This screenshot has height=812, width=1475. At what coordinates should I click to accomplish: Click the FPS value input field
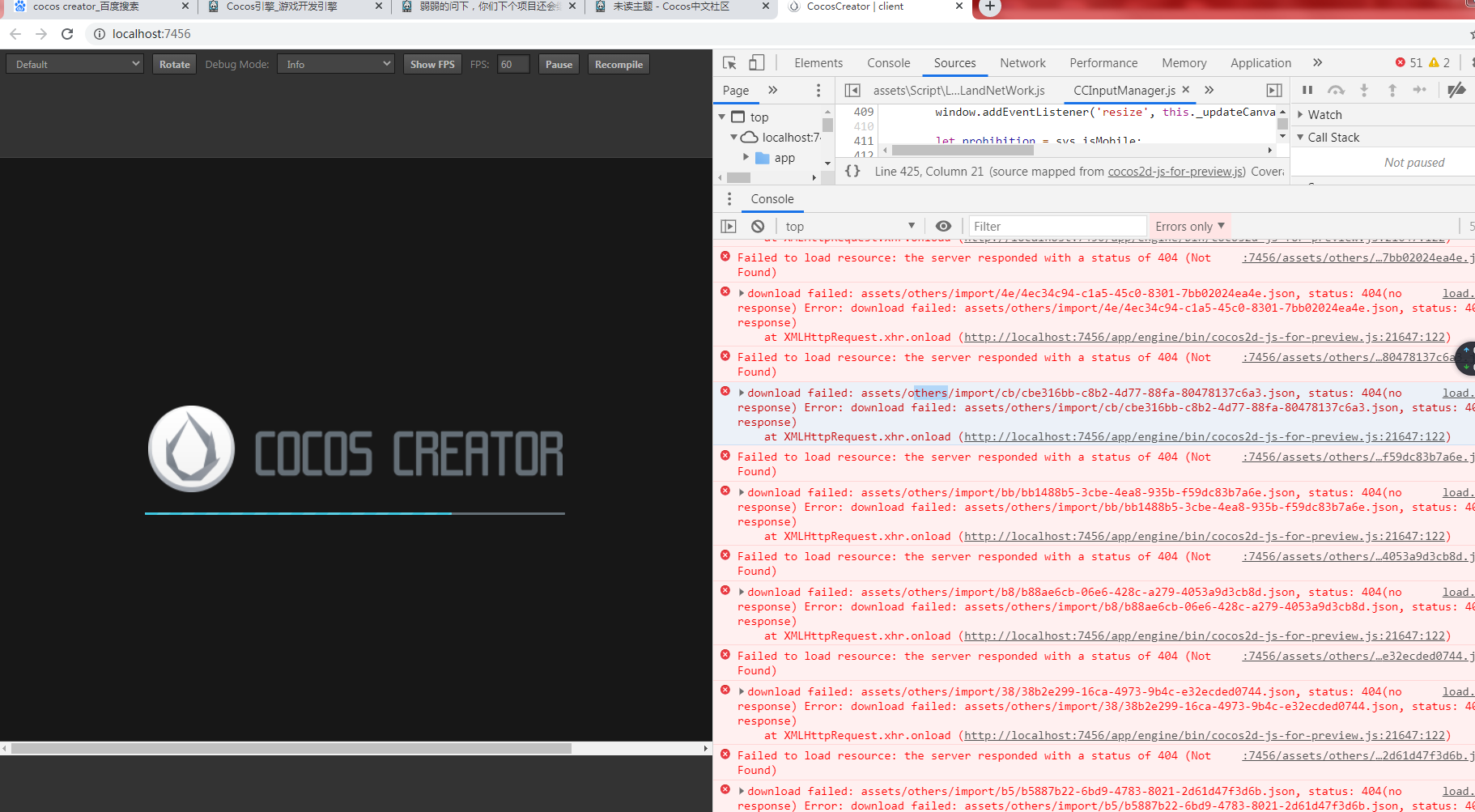click(513, 64)
